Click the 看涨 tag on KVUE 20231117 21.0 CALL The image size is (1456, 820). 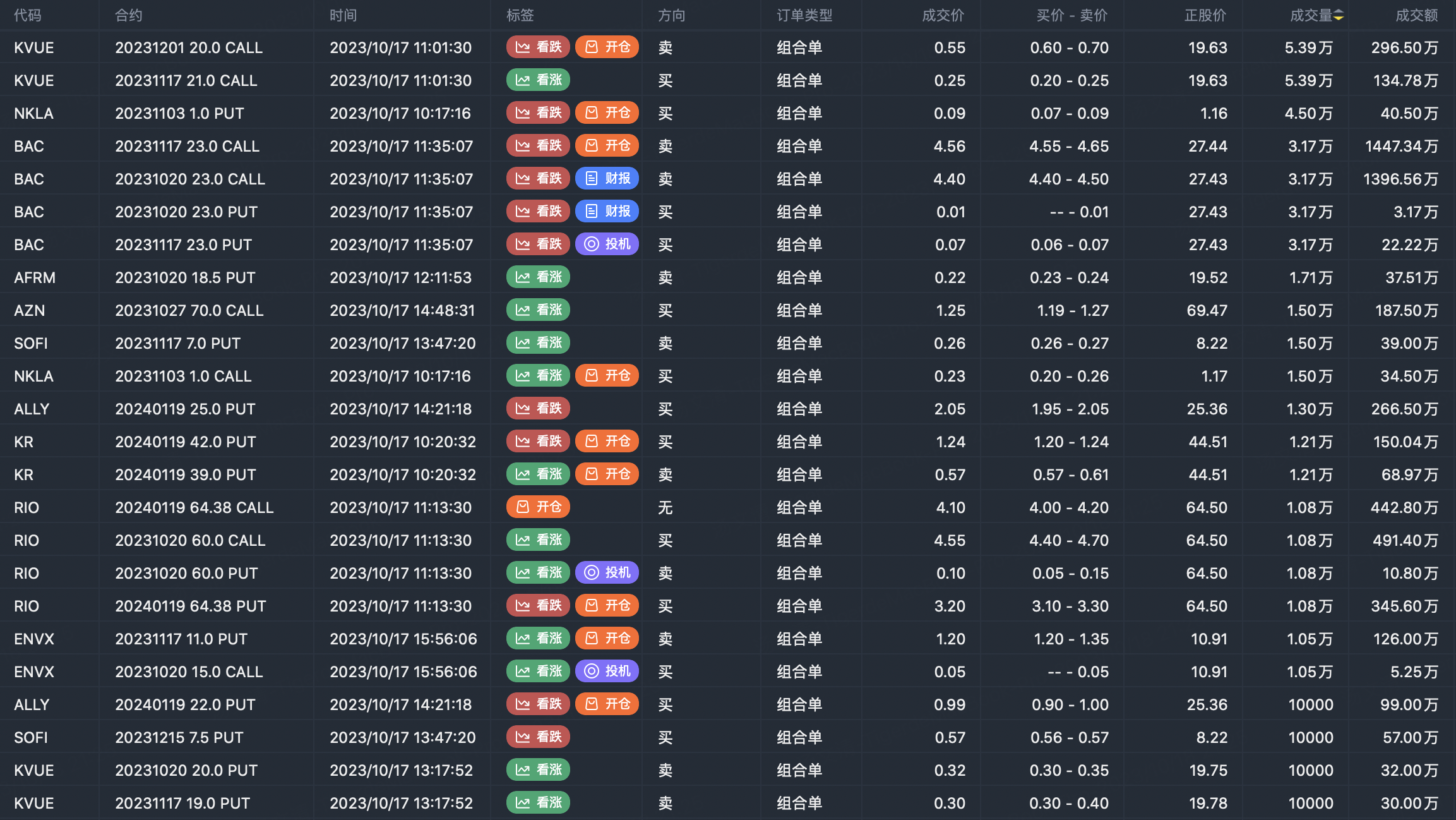(x=538, y=80)
